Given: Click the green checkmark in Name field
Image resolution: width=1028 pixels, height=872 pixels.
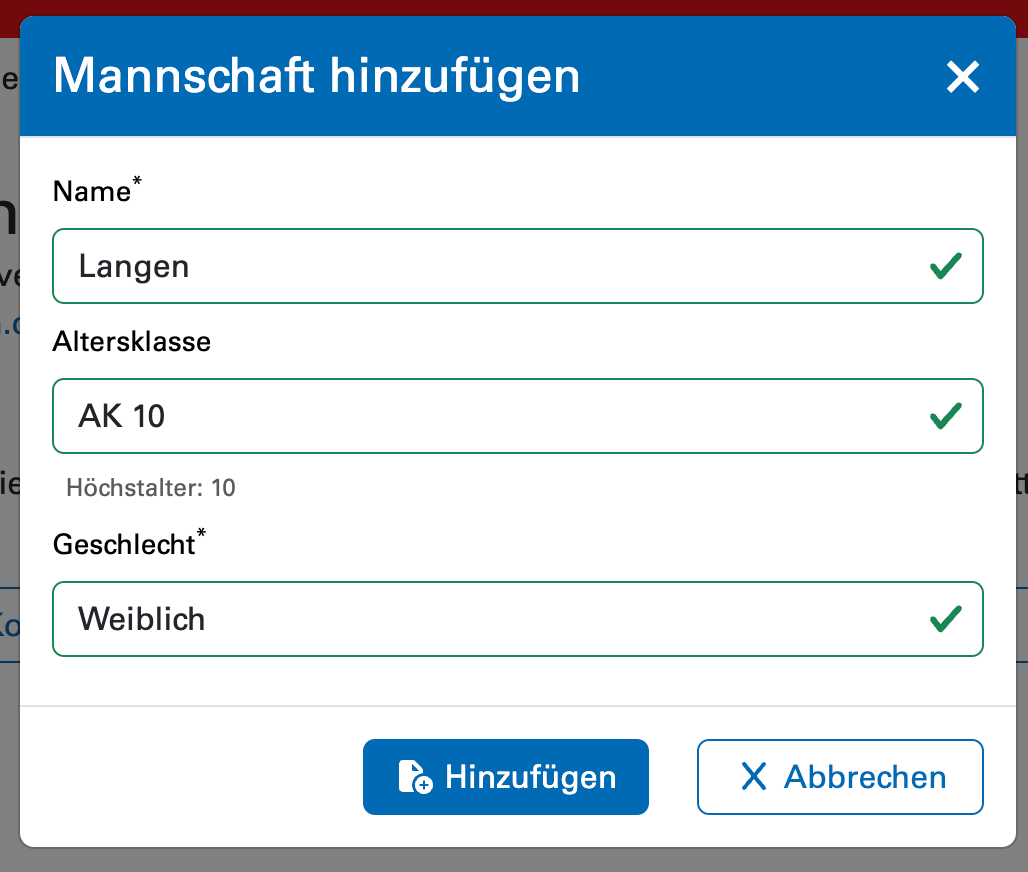Looking at the screenshot, I should (945, 266).
